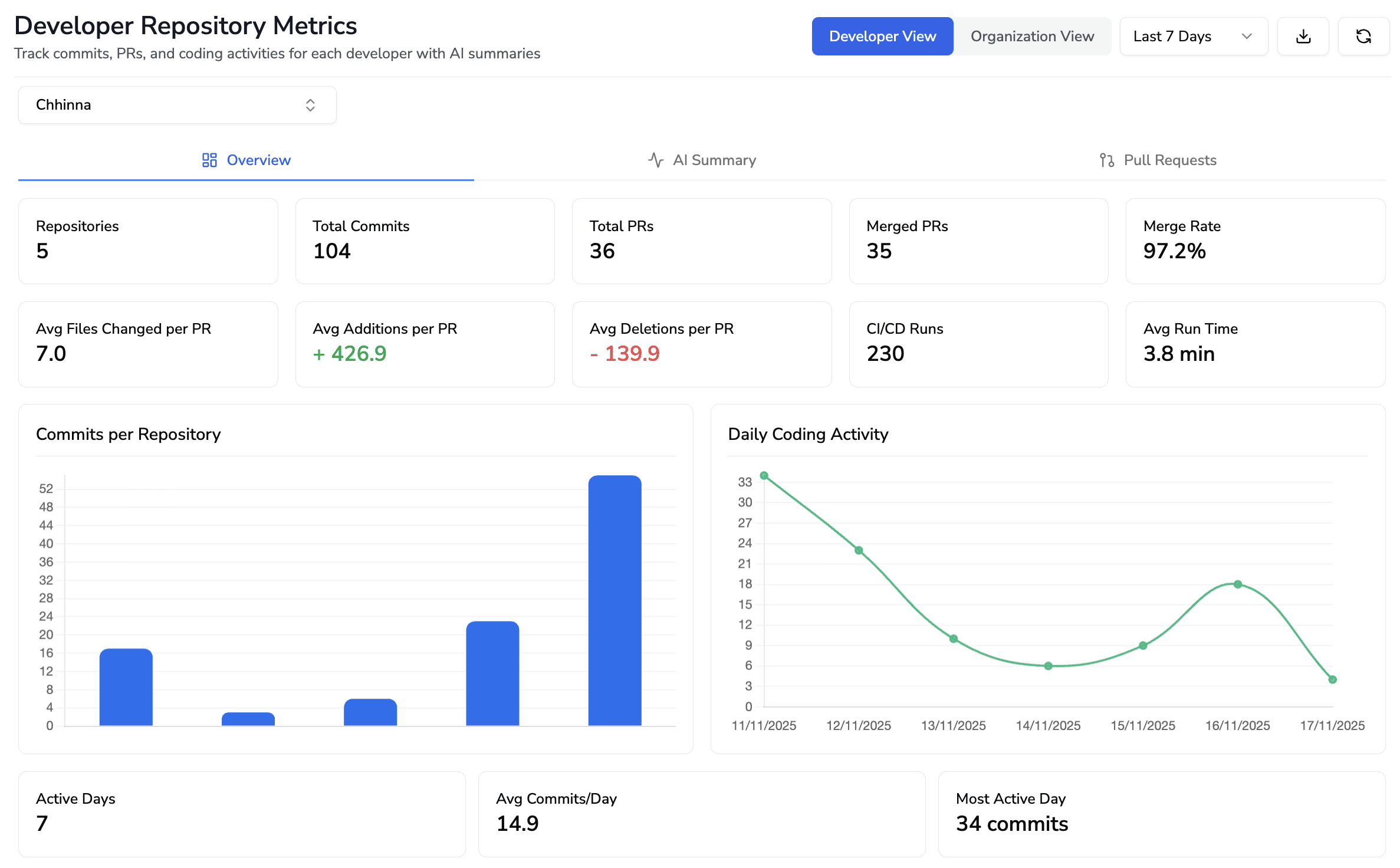Image resolution: width=1400 pixels, height=868 pixels.
Task: Click the Total PRs value 36
Action: [x=602, y=251]
